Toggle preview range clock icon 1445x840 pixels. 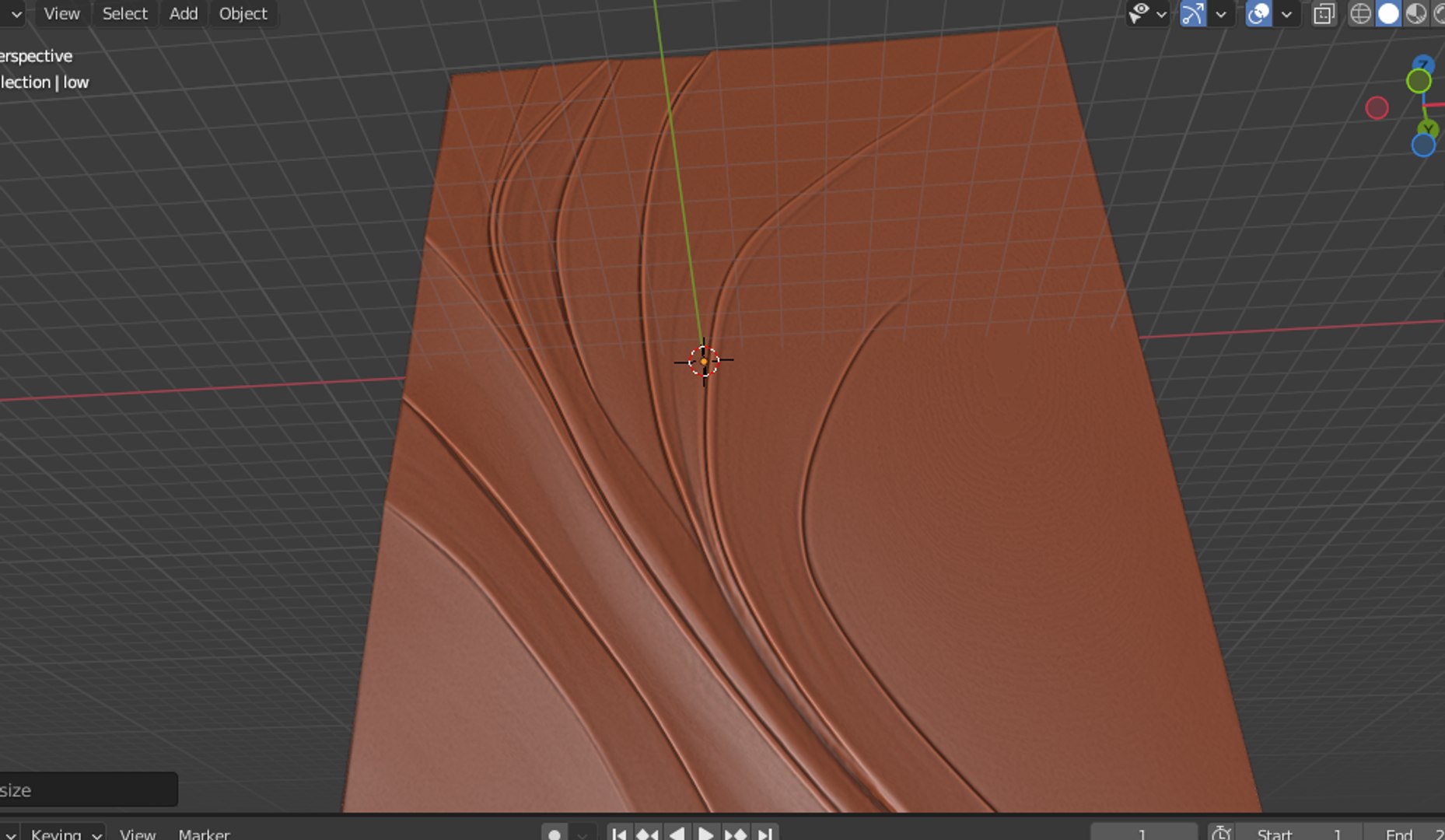[1221, 833]
